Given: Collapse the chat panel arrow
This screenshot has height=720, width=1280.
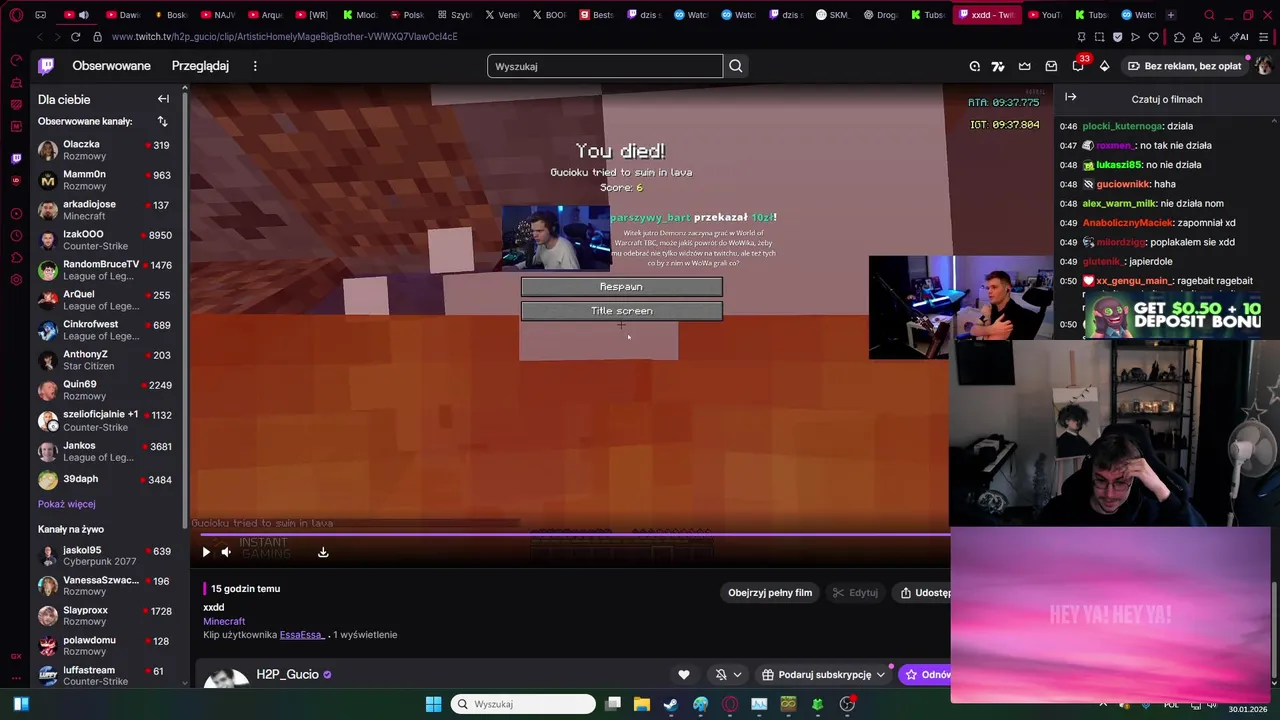Looking at the screenshot, I should pos(1070,97).
